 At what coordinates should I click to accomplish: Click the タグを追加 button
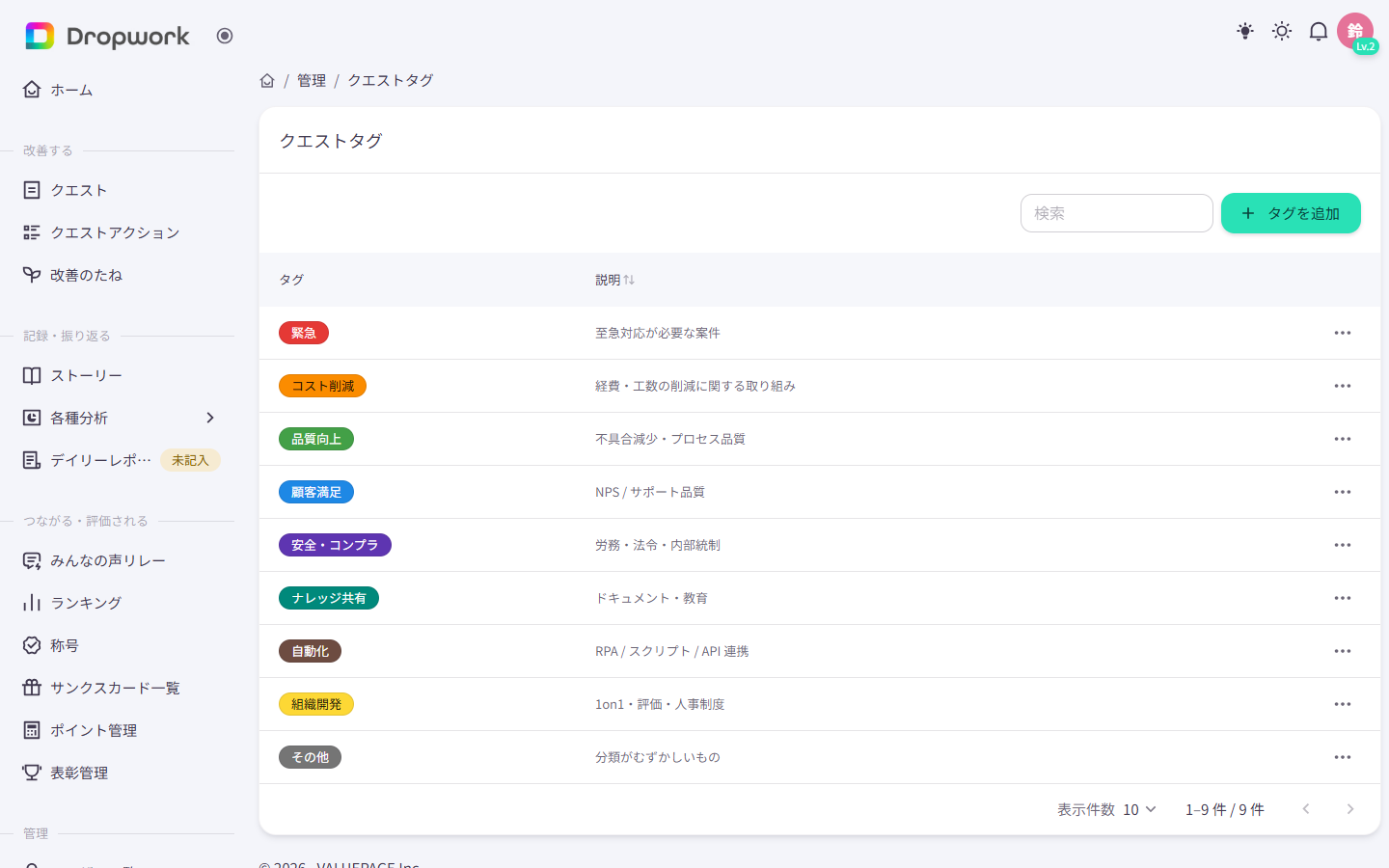pyautogui.click(x=1291, y=213)
